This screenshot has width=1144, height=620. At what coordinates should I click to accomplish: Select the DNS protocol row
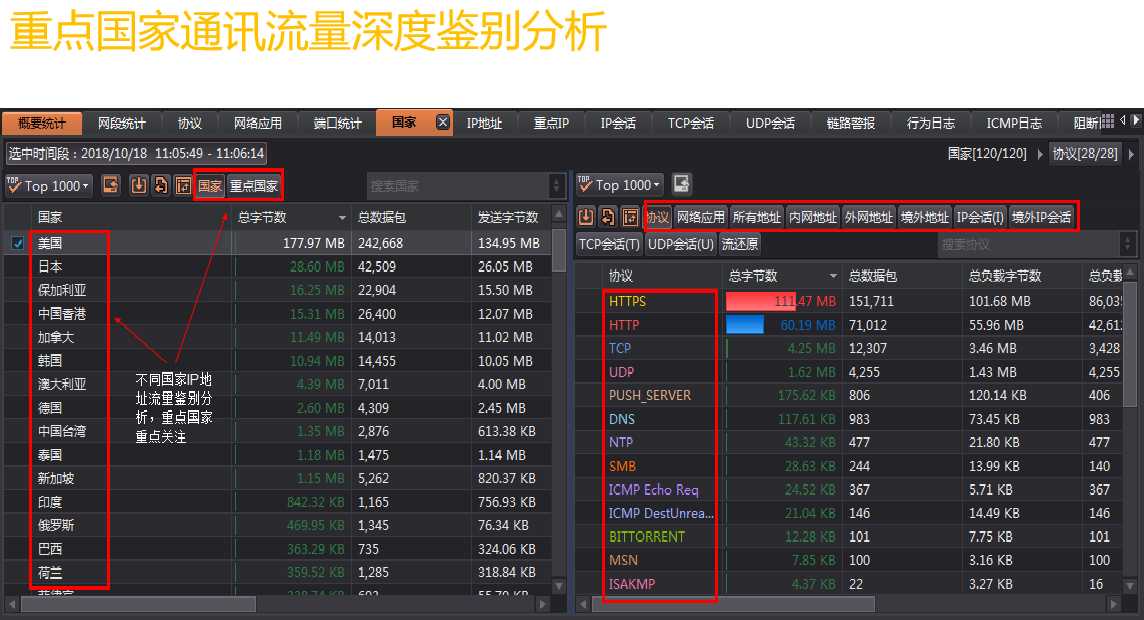pos(849,419)
